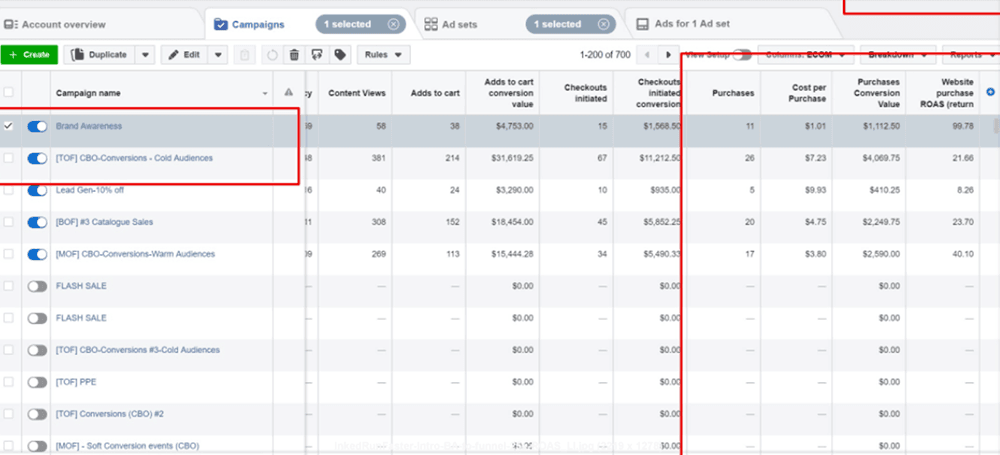Click the tag/label icon in toolbar
The height and width of the screenshot is (455, 1000).
(x=341, y=55)
